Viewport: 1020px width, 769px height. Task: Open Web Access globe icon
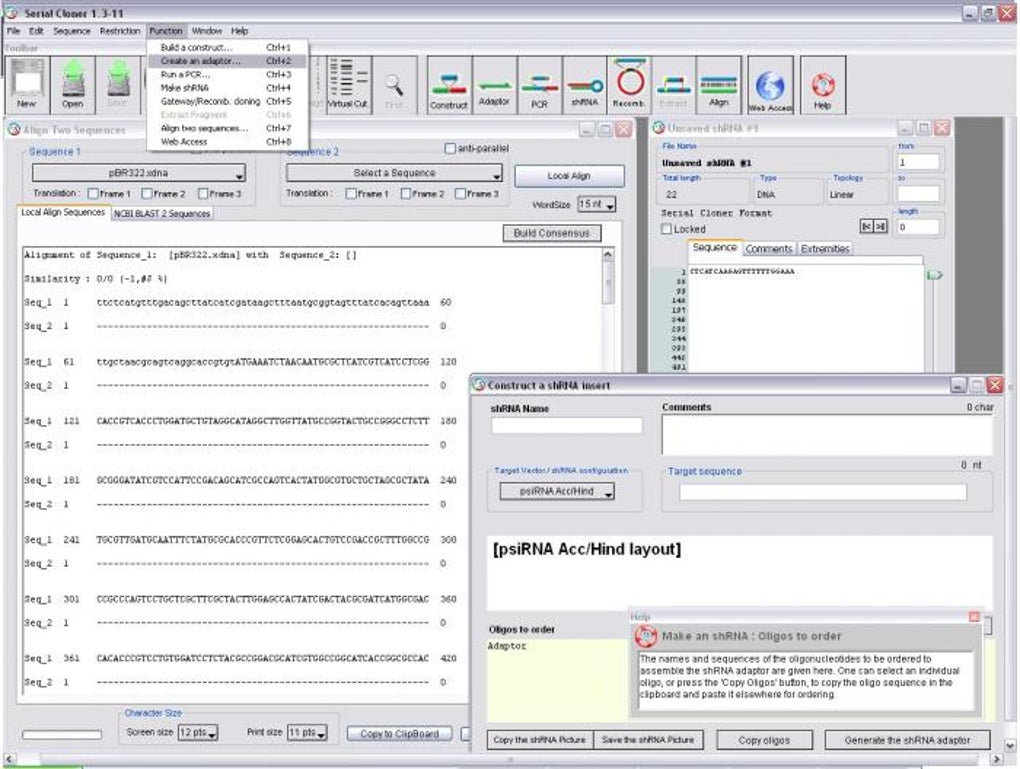click(770, 85)
